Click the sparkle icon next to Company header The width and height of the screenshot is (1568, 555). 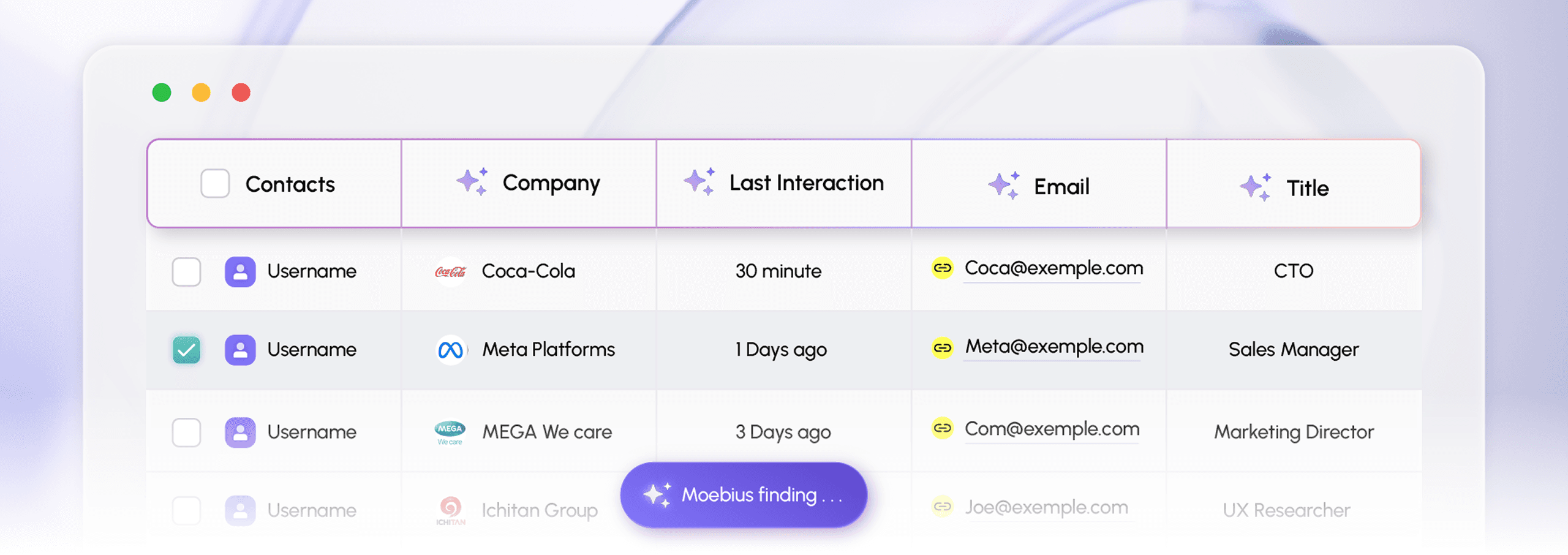(x=472, y=181)
